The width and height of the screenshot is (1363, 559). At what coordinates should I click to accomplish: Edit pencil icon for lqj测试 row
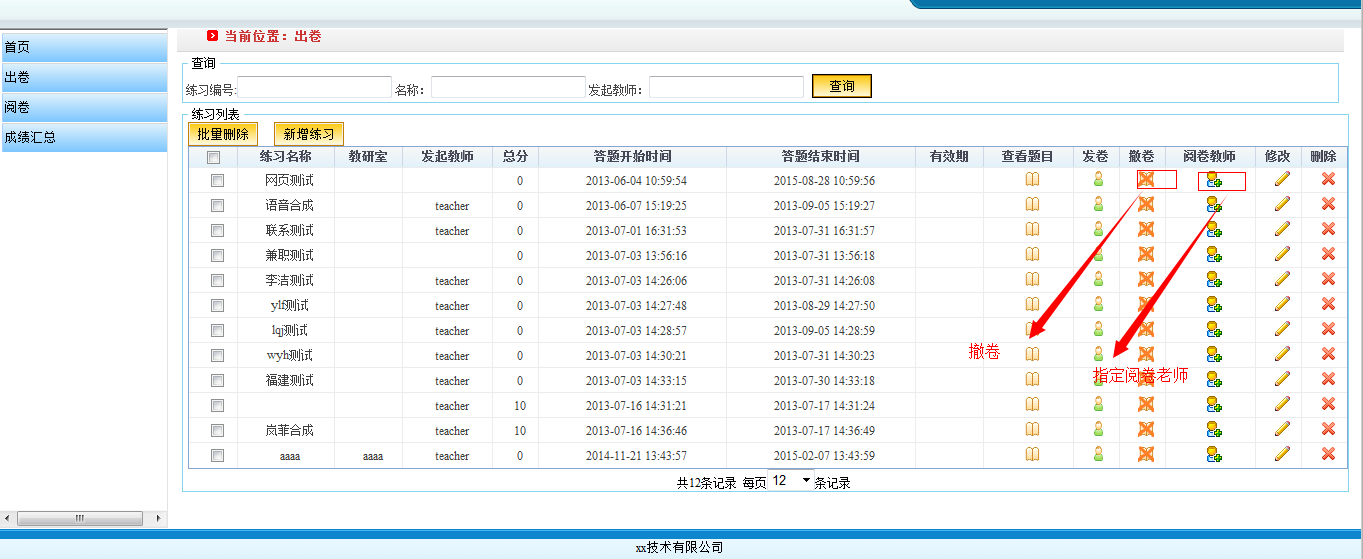click(1282, 329)
